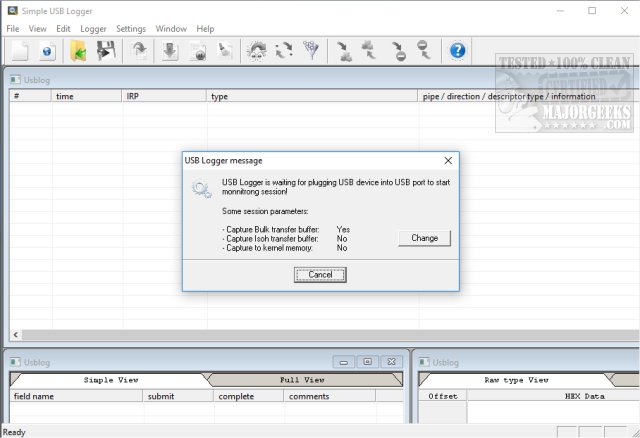Click the gear with eyes toolbar icon
The width and height of the screenshot is (640, 438).
pyautogui.click(x=256, y=51)
